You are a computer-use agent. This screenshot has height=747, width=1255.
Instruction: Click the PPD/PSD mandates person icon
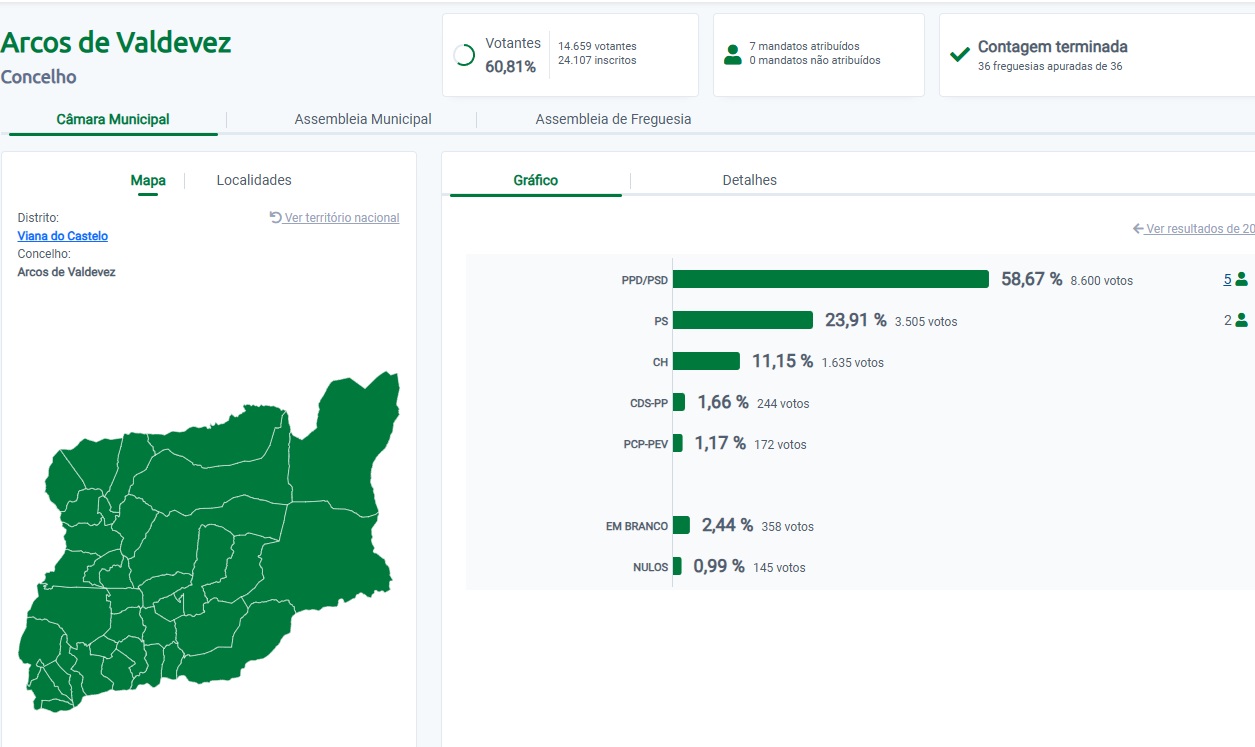tap(1242, 279)
